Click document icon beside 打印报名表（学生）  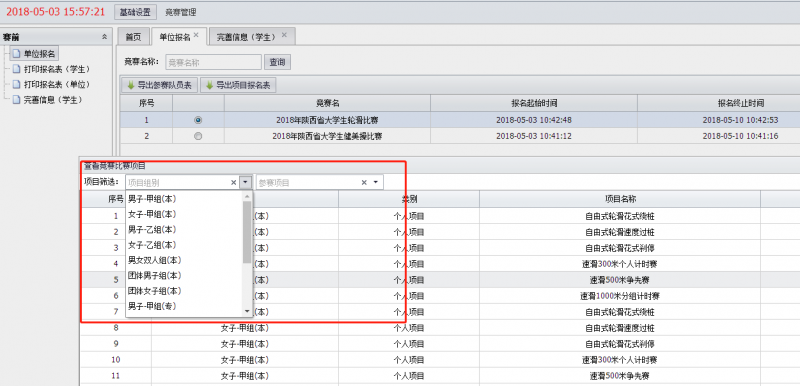(x=17, y=69)
